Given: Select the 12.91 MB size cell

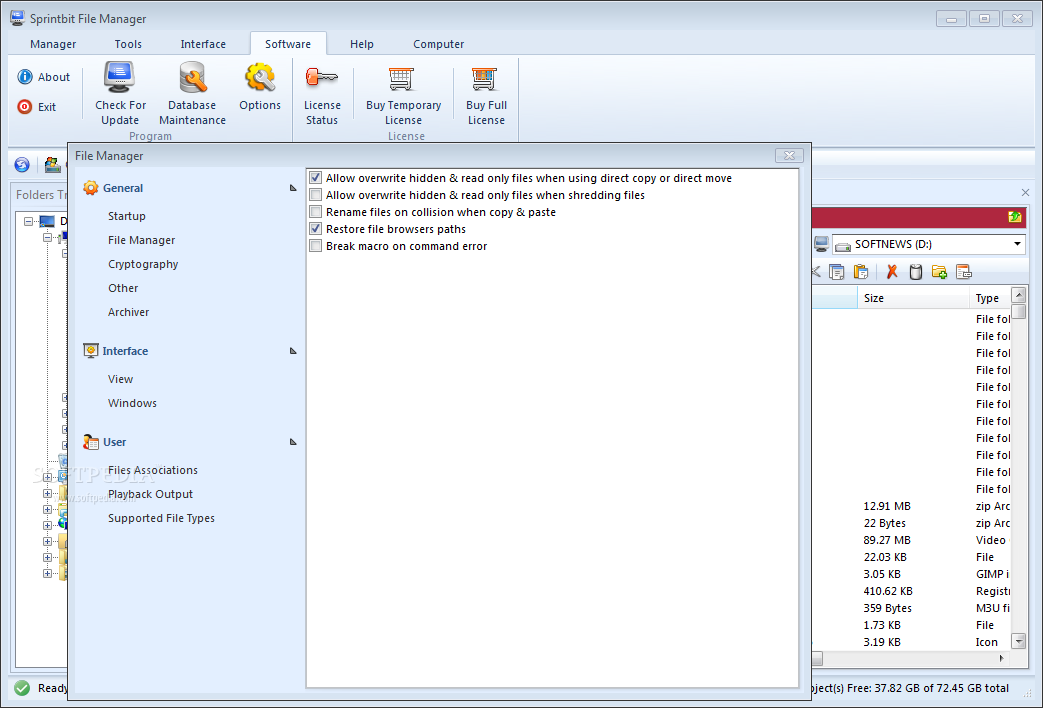Looking at the screenshot, I should (x=887, y=506).
